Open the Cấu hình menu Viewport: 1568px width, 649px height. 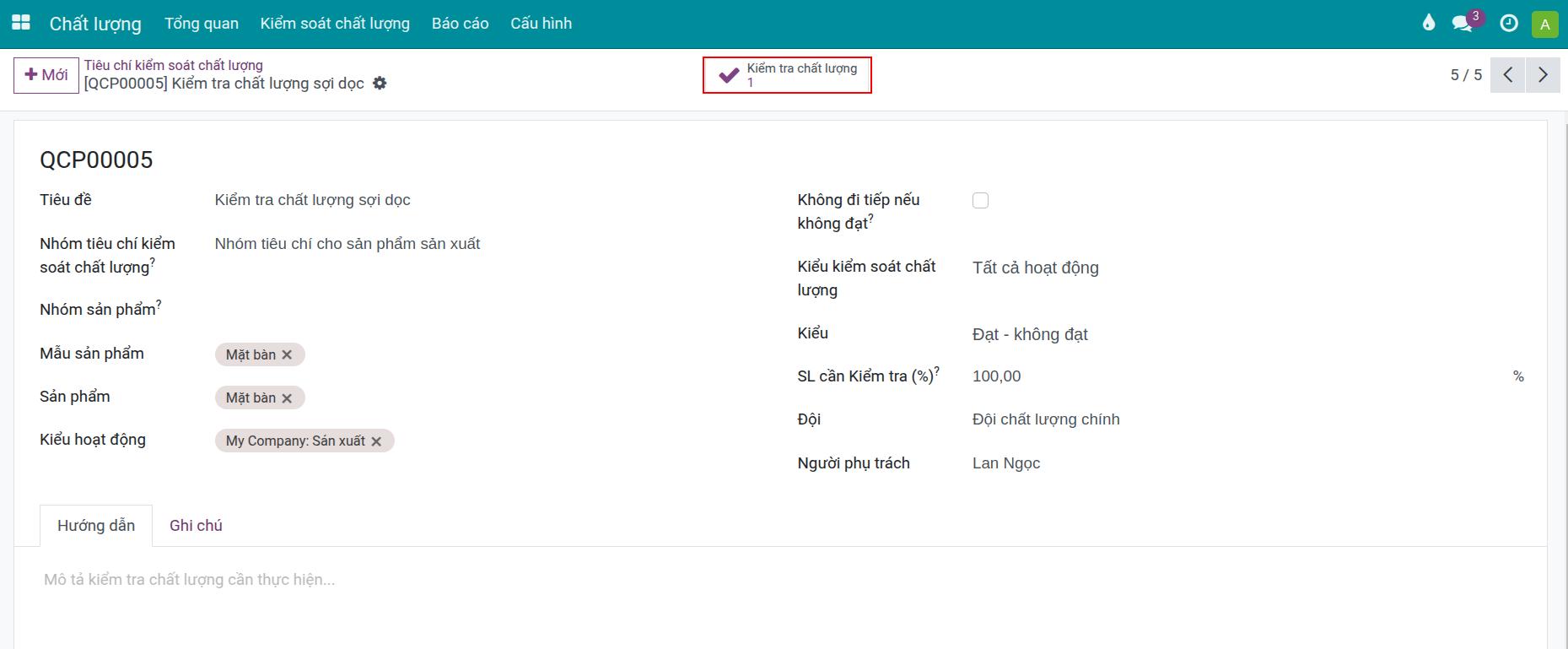tap(541, 24)
